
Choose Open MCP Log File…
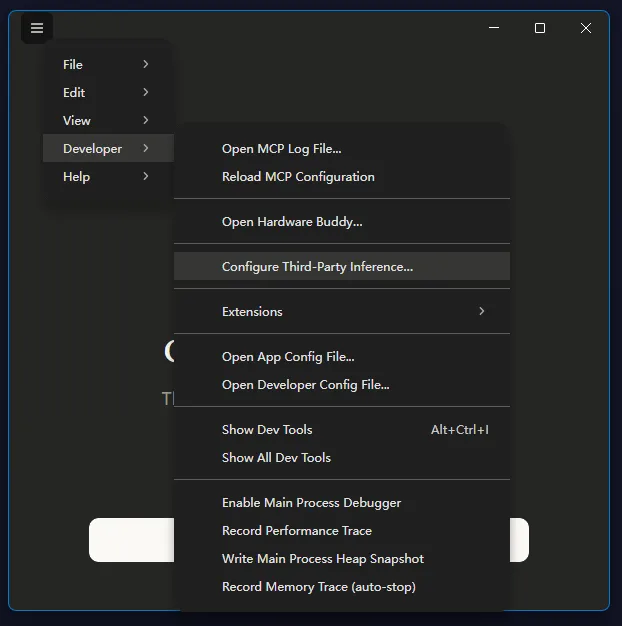342,149
